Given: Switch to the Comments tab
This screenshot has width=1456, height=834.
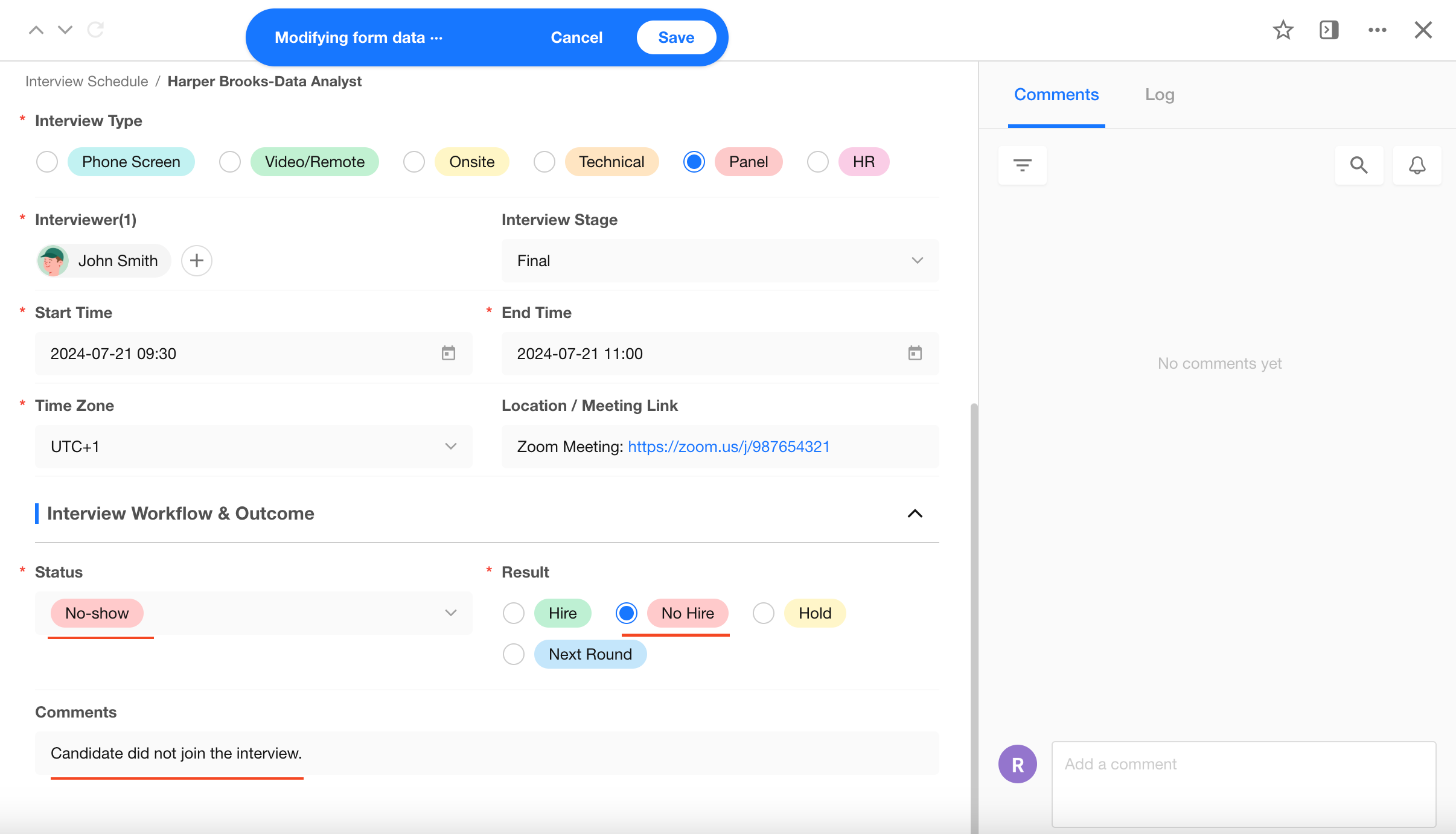Looking at the screenshot, I should tap(1056, 95).
